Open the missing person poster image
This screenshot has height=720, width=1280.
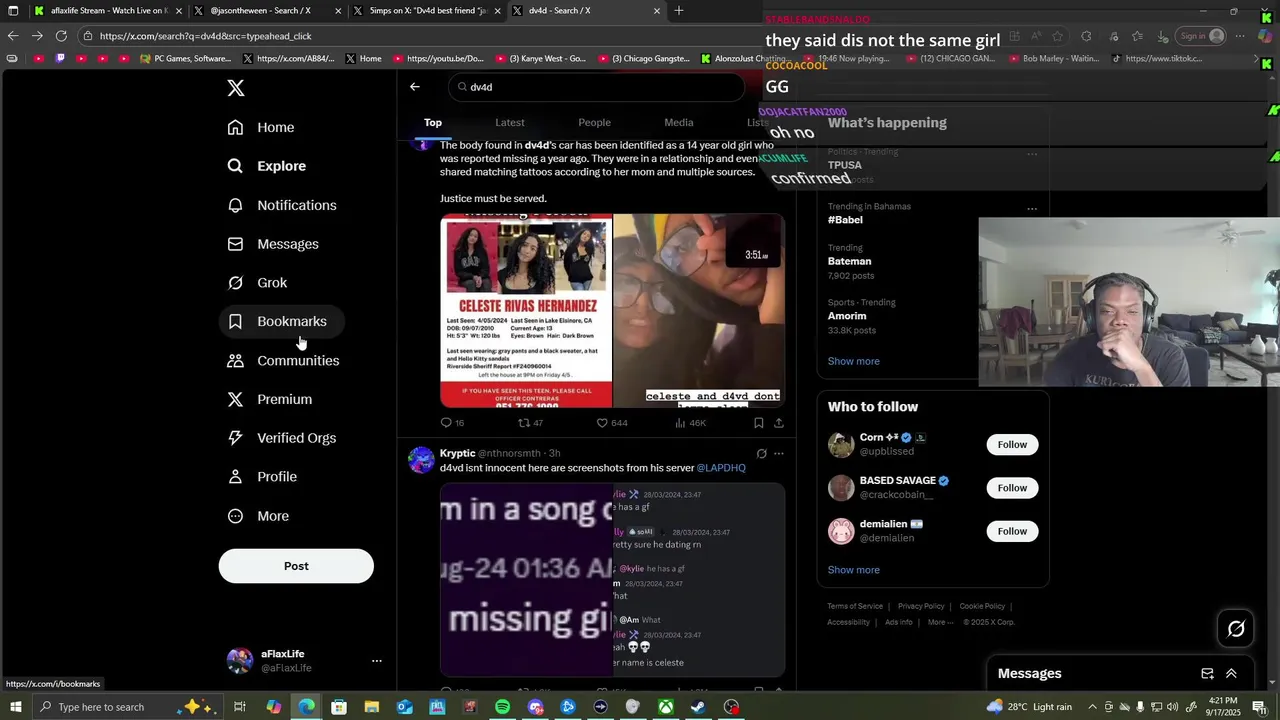coord(526,311)
